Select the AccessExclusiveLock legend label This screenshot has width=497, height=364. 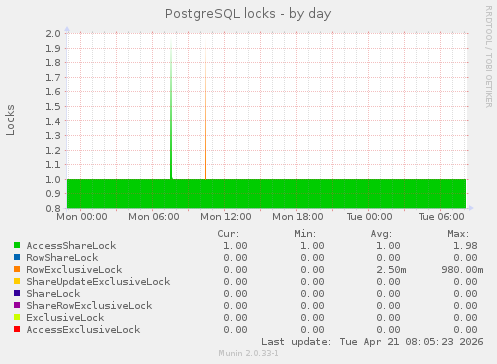pyautogui.click(x=83, y=330)
